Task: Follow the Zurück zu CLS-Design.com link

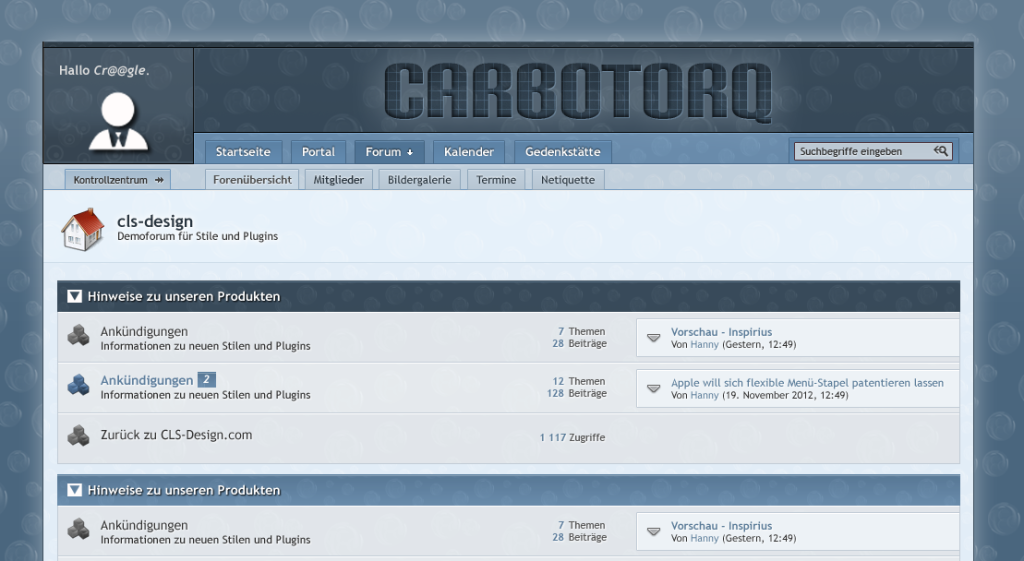Action: click(x=176, y=435)
